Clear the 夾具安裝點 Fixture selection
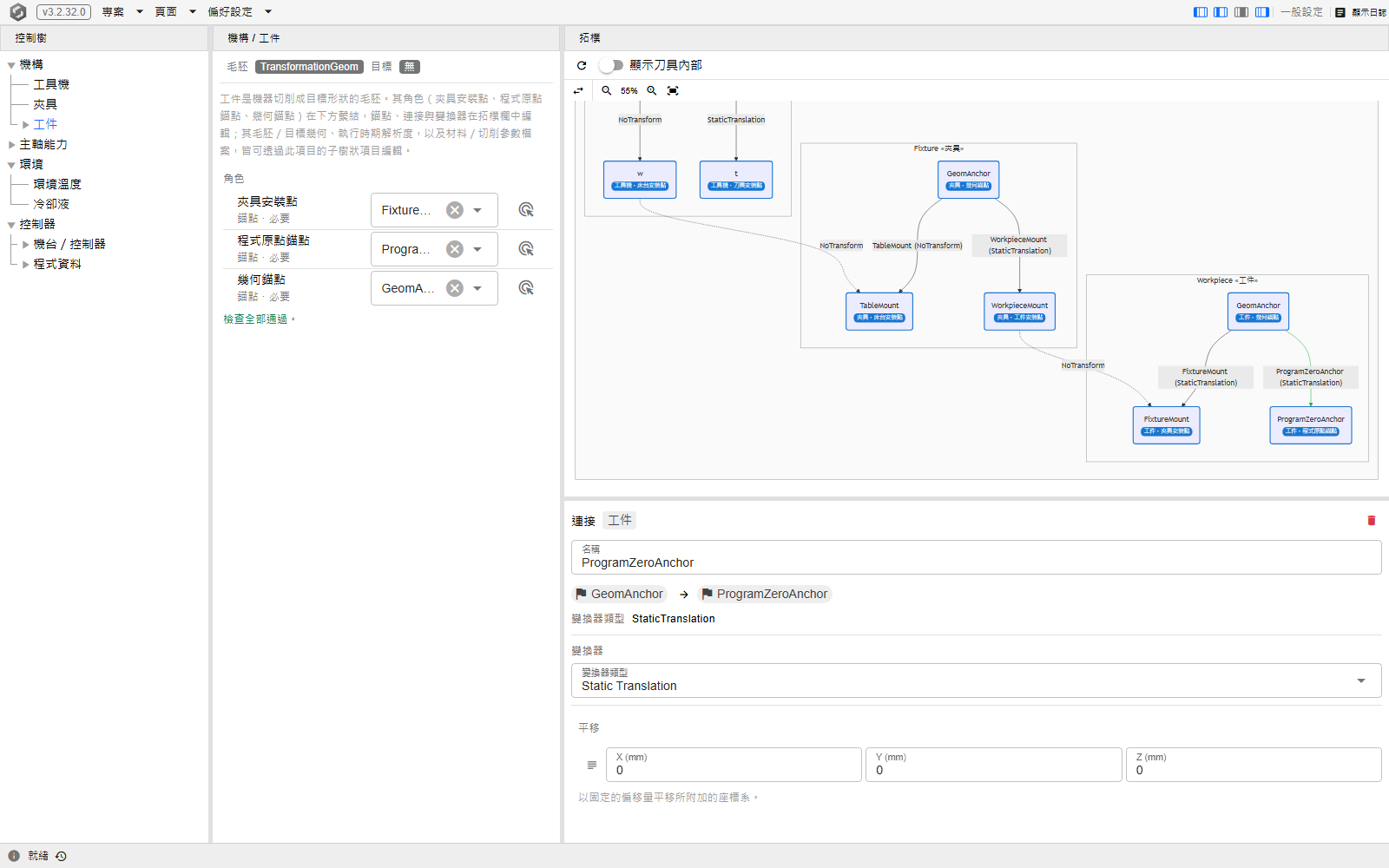 [x=455, y=210]
